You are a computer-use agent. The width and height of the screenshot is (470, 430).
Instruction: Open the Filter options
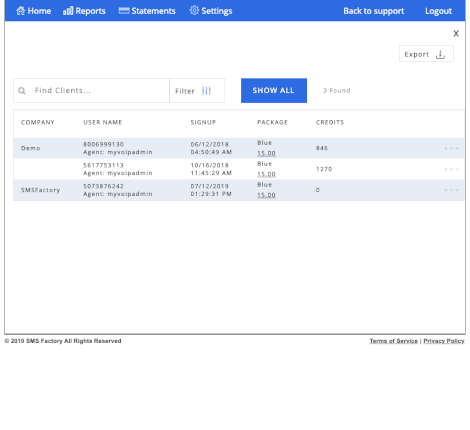click(x=197, y=91)
